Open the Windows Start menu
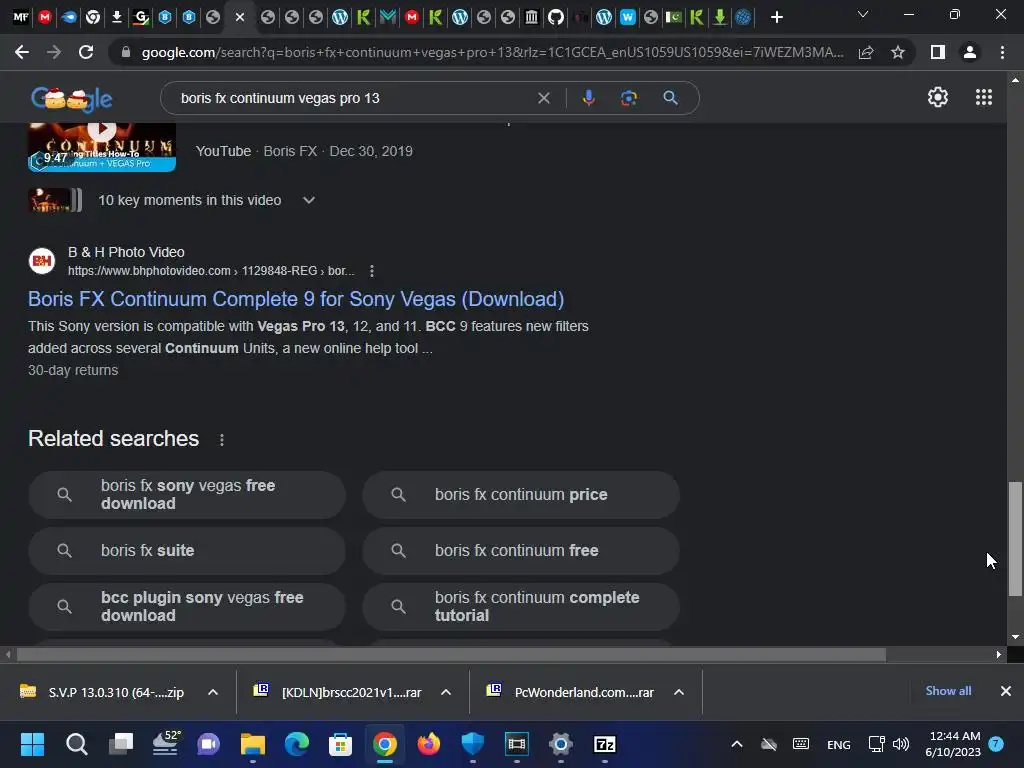 [x=32, y=744]
